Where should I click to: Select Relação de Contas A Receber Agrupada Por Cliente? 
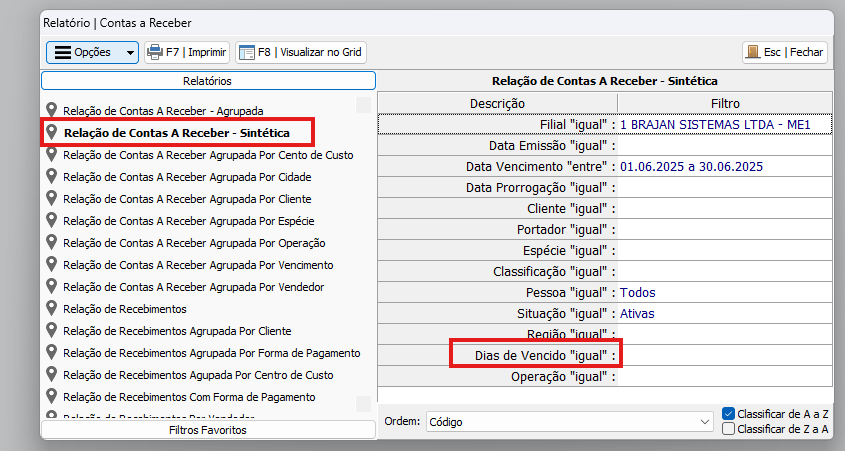pos(187,199)
